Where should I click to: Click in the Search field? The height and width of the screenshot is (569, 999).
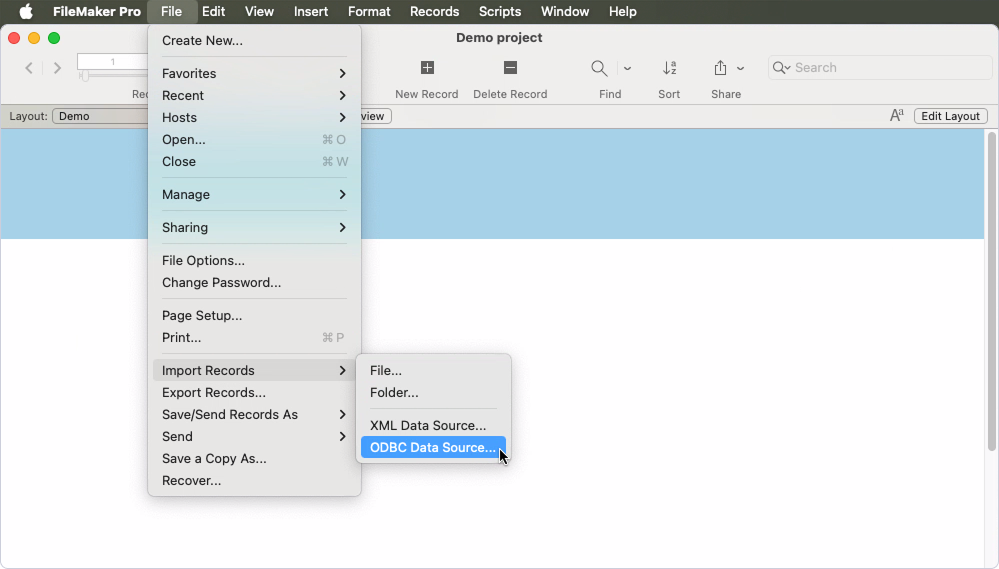tap(880, 68)
